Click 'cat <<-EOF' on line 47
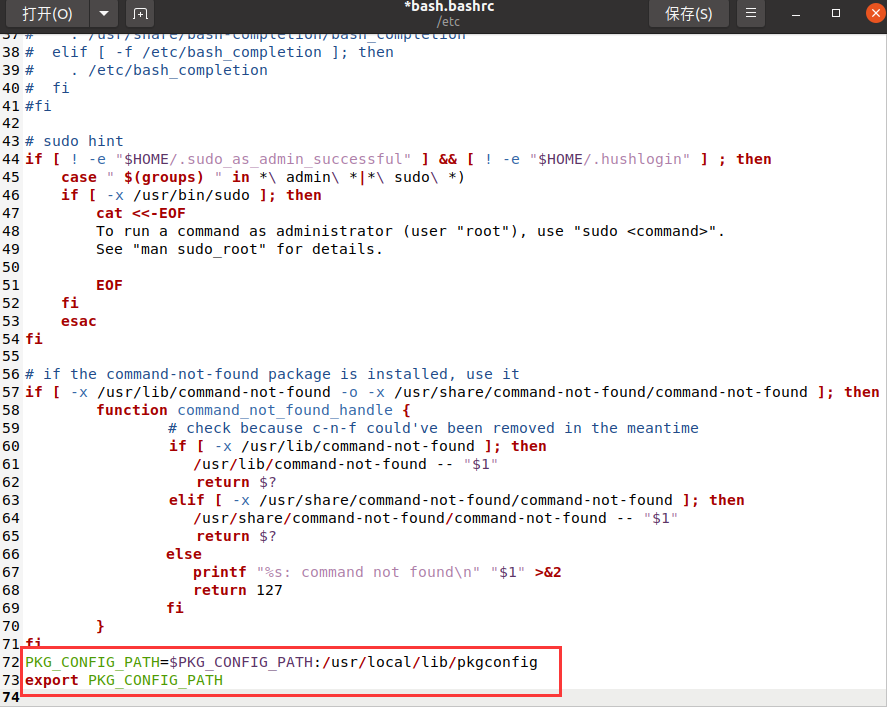The image size is (887, 707). pos(141,213)
